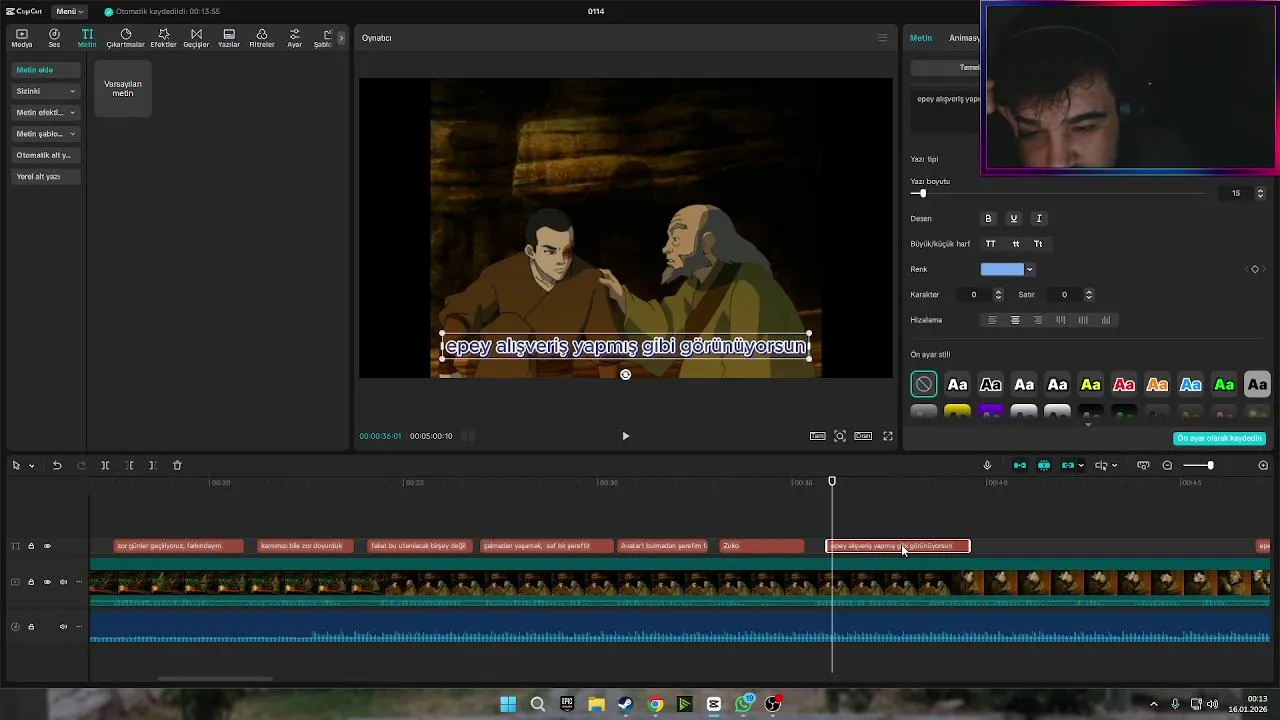Click the Satır line spacing stepper
The height and width of the screenshot is (720, 1280).
[x=1089, y=294]
